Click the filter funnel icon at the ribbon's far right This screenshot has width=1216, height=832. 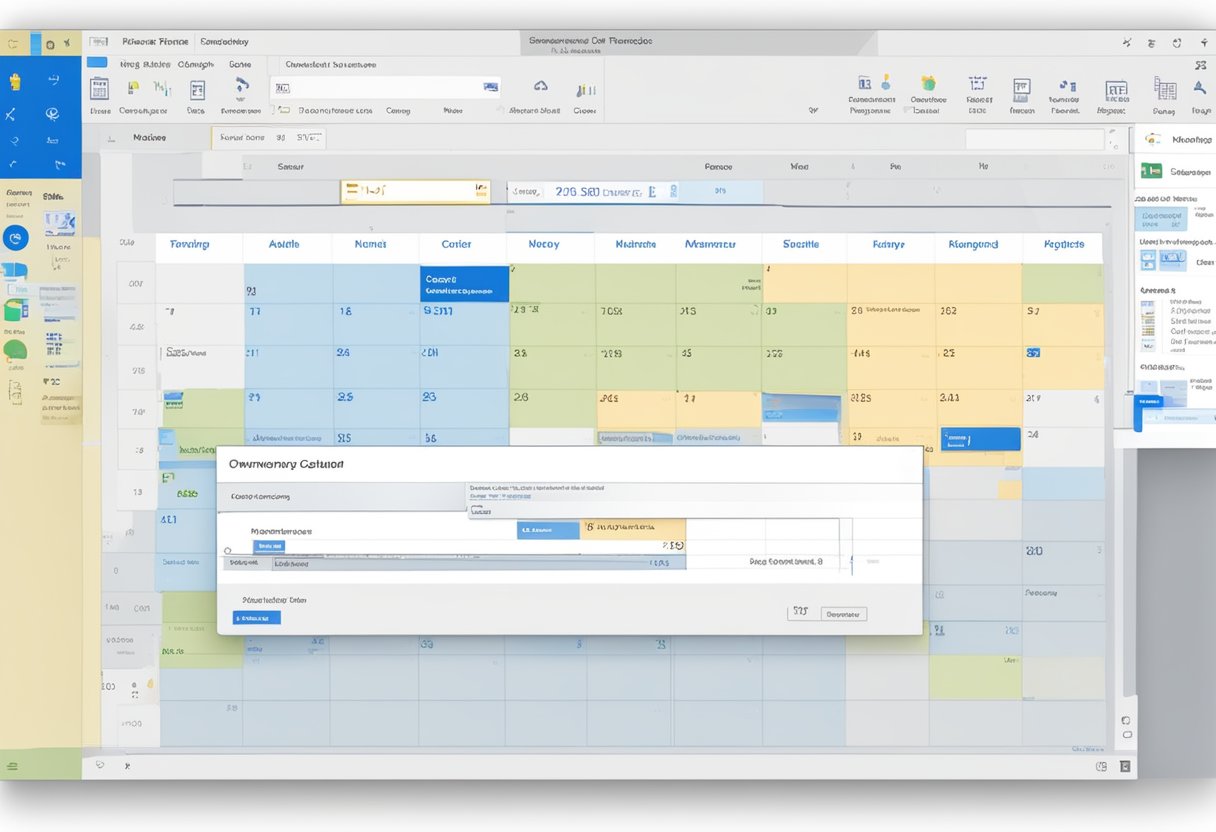pyautogui.click(x=1198, y=90)
